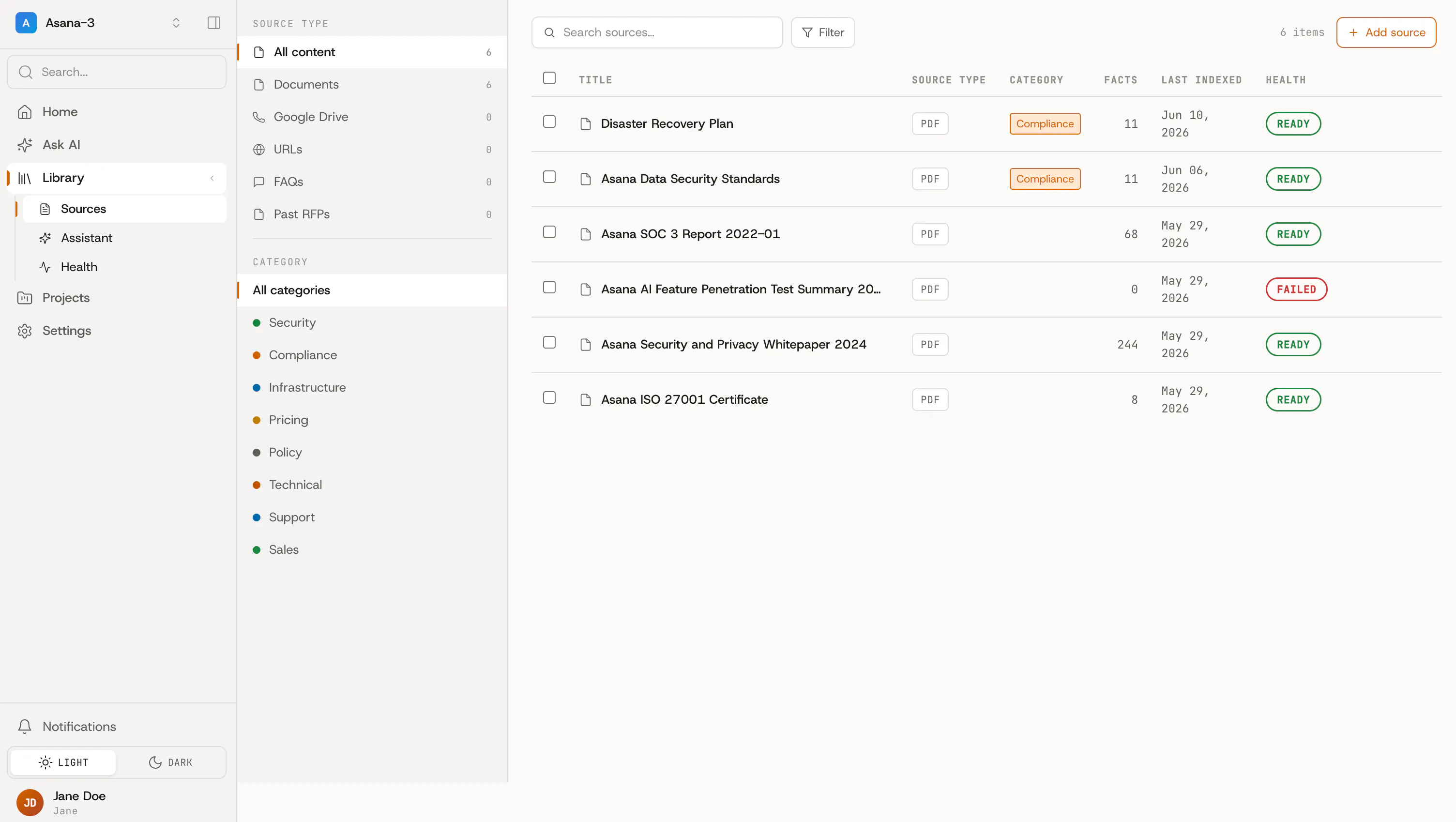Viewport: 1456px width, 822px height.
Task: Click Compliance tag on Data Security Standards
Action: (x=1045, y=179)
